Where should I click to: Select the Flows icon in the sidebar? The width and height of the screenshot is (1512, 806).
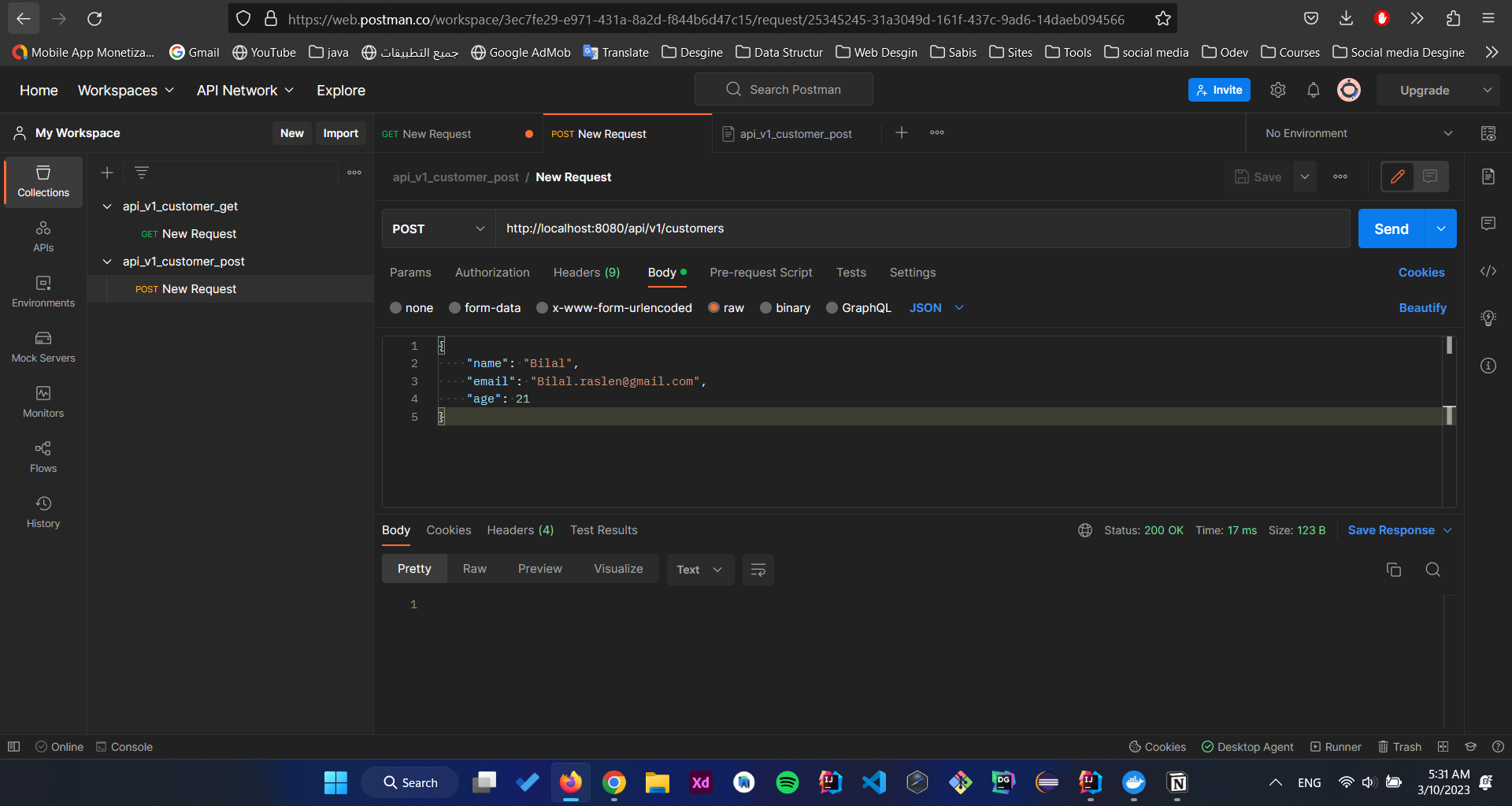click(43, 455)
